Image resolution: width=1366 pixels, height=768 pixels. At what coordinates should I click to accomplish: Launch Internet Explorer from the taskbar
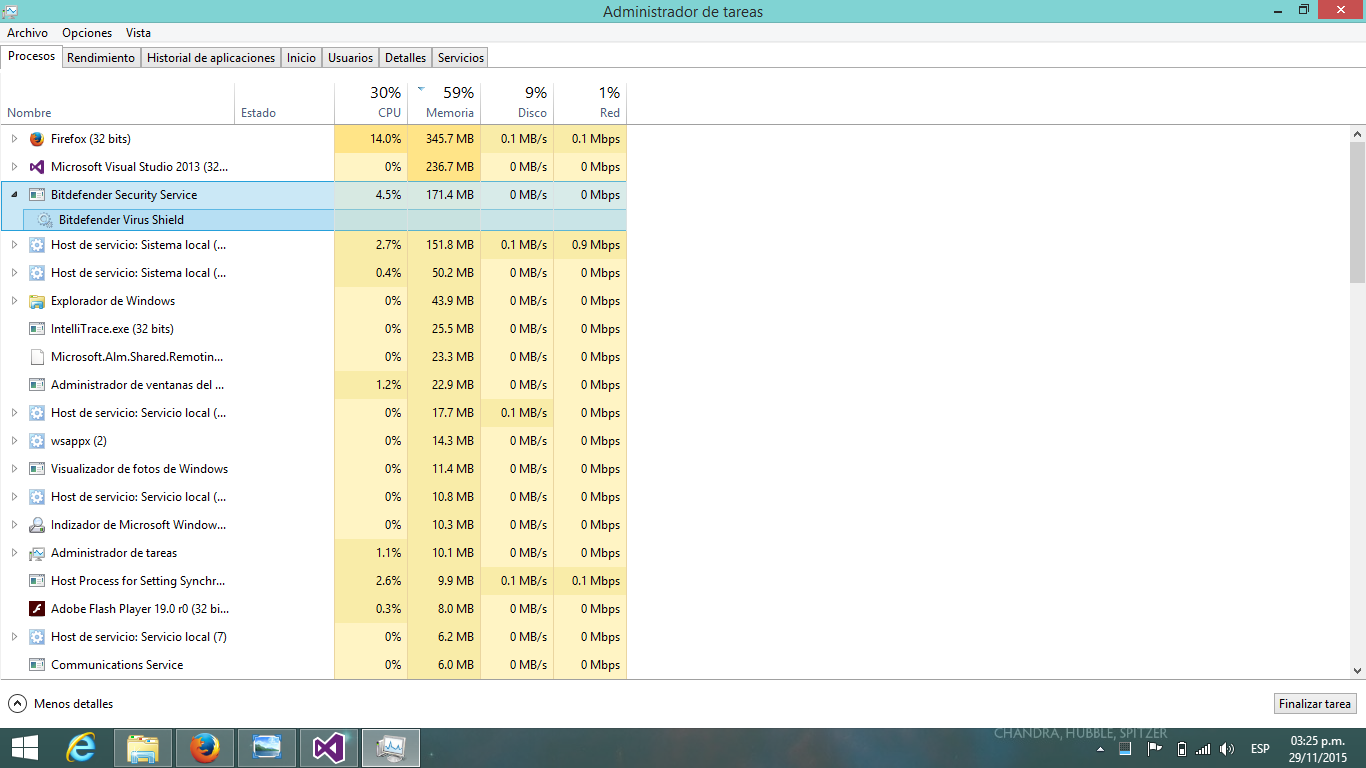pyautogui.click(x=81, y=748)
